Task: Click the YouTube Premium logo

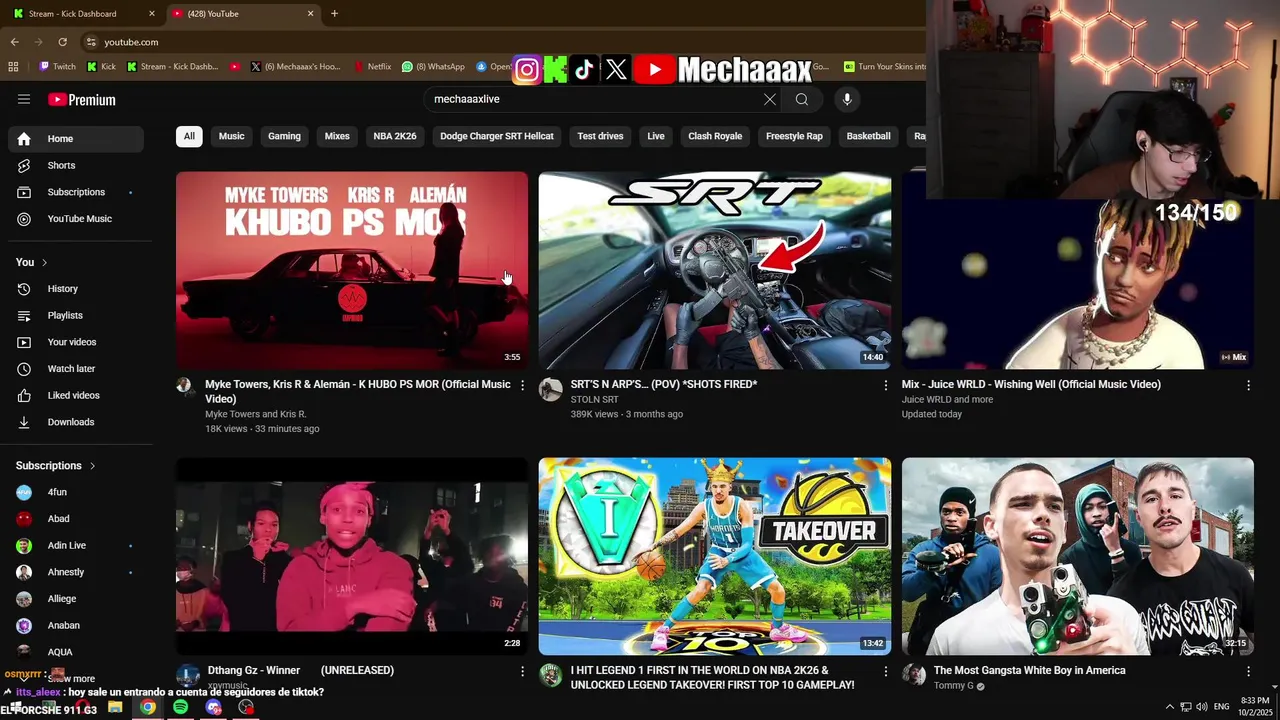Action: pyautogui.click(x=82, y=100)
